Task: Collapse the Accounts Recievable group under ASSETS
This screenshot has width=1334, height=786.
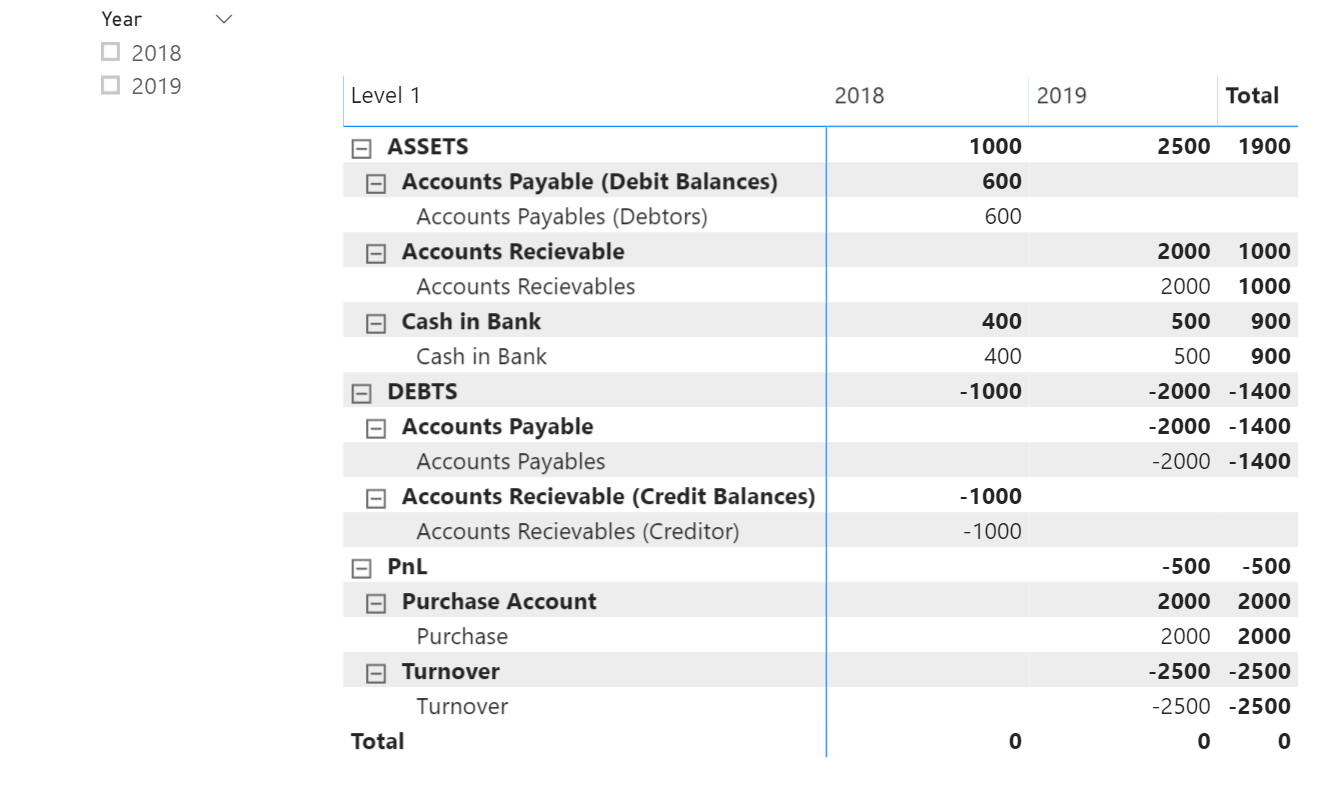Action: click(376, 253)
